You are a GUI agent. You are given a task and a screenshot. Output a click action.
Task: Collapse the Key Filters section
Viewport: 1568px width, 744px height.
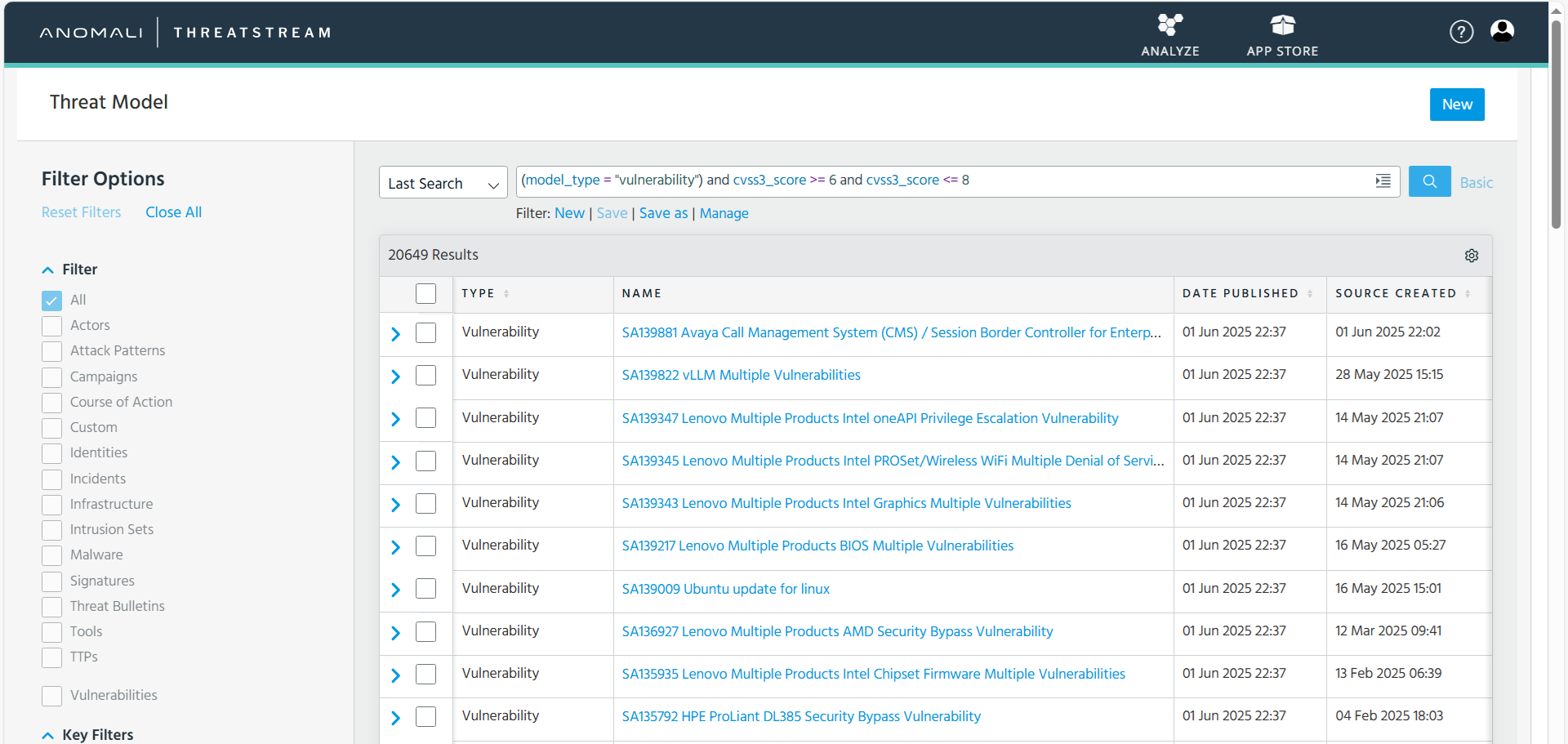48,735
